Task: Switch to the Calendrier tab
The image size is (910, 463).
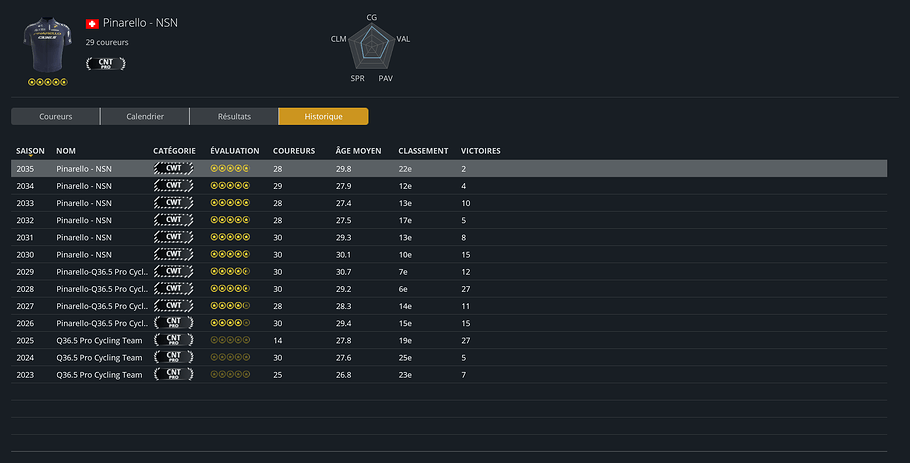Action: pyautogui.click(x=145, y=117)
